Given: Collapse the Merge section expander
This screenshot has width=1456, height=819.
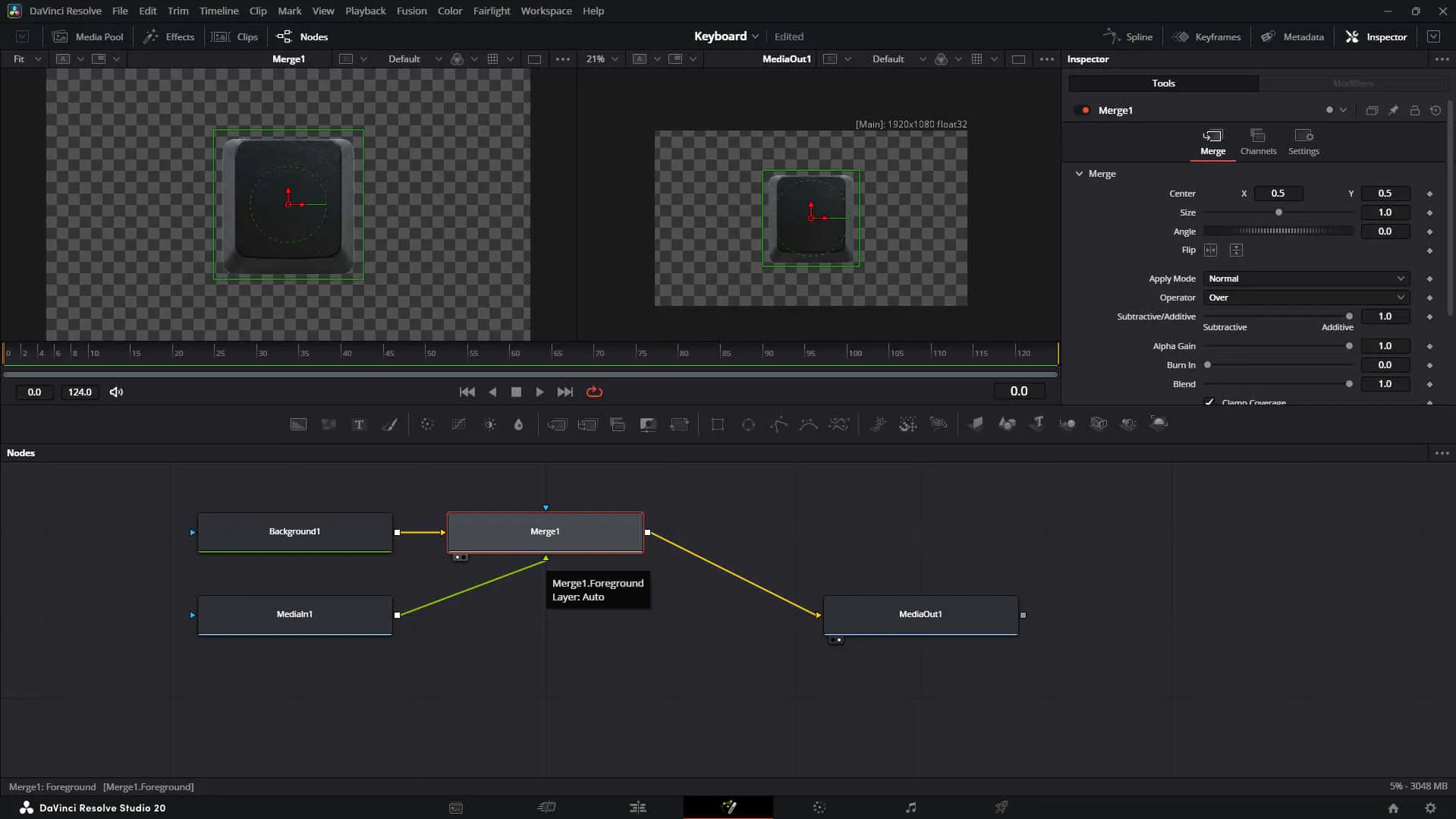Looking at the screenshot, I should click(x=1079, y=174).
